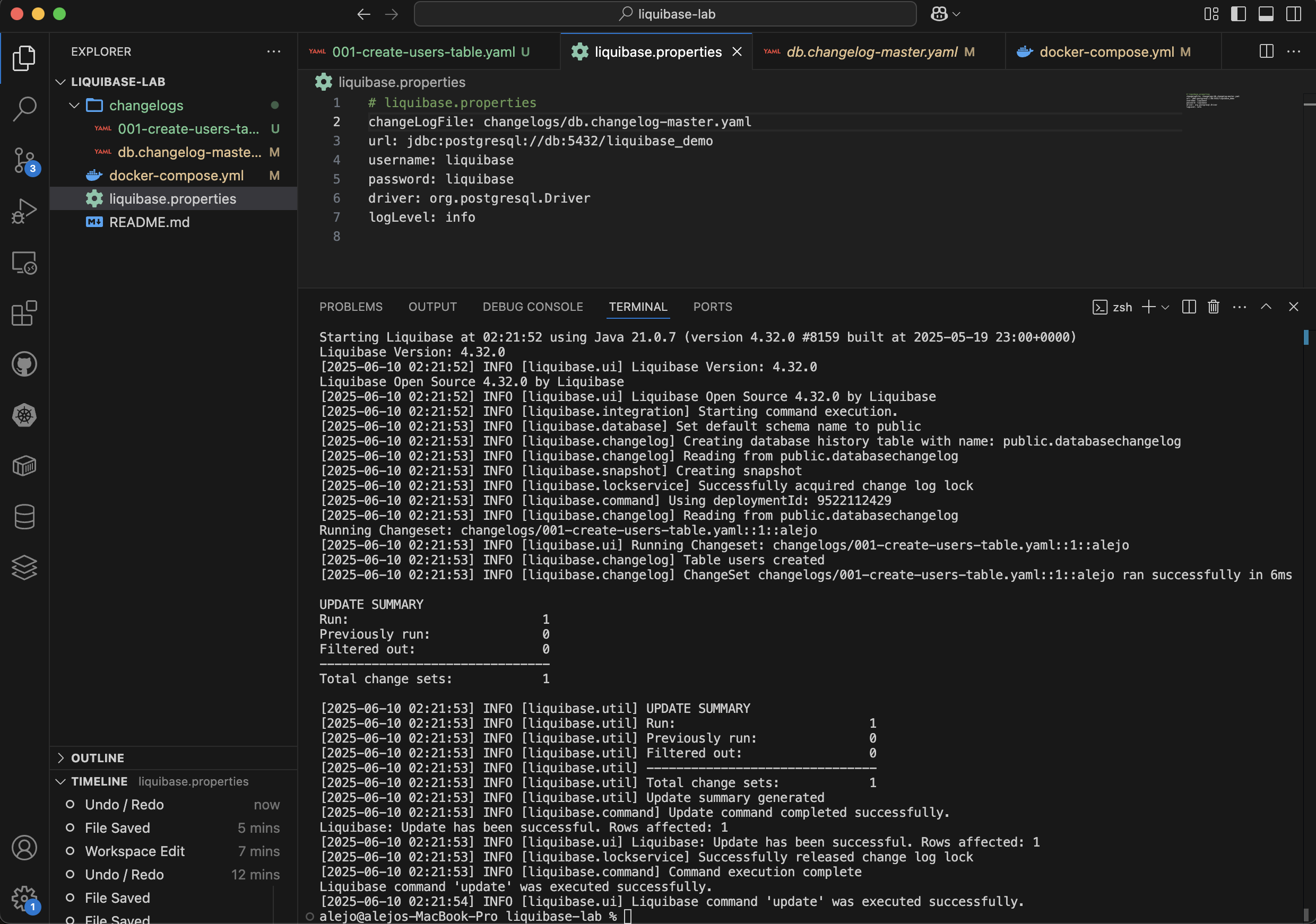Kill the terminal with trash icon
Screen dimensions: 1316x924
coord(1214,307)
